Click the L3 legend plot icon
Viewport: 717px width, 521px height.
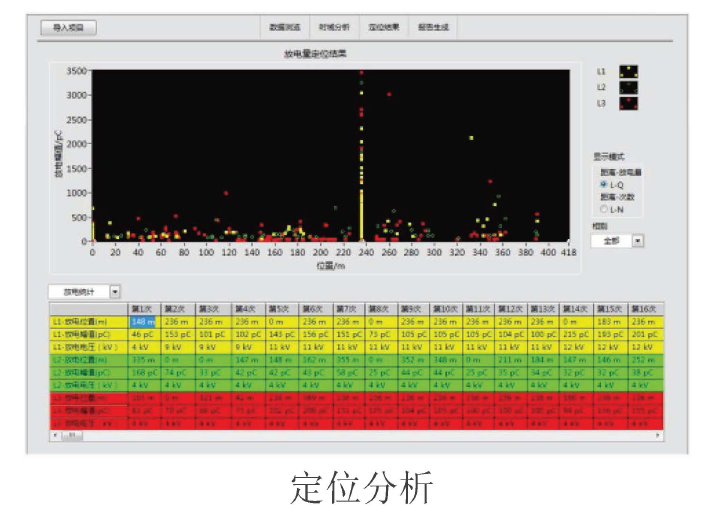(628, 102)
